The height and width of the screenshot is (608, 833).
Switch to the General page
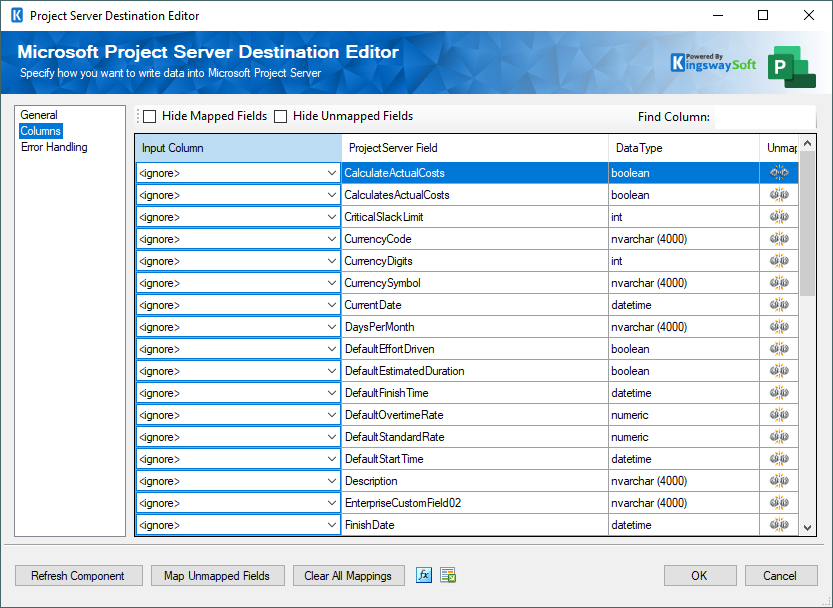pos(39,115)
